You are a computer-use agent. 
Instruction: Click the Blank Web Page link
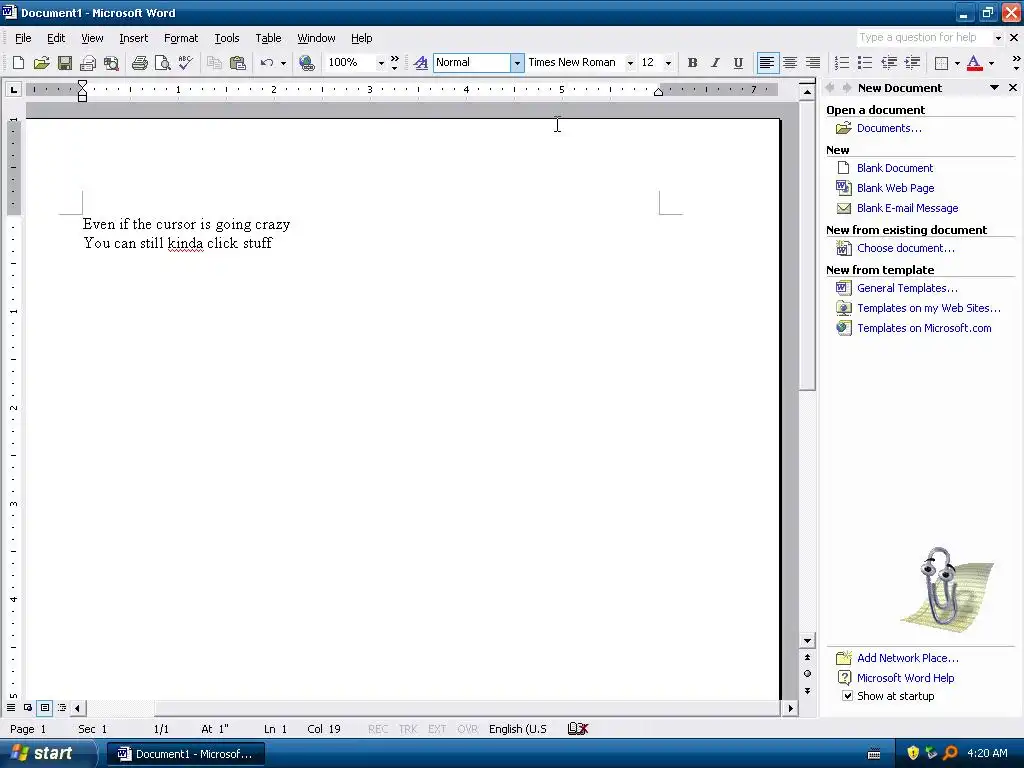point(895,188)
